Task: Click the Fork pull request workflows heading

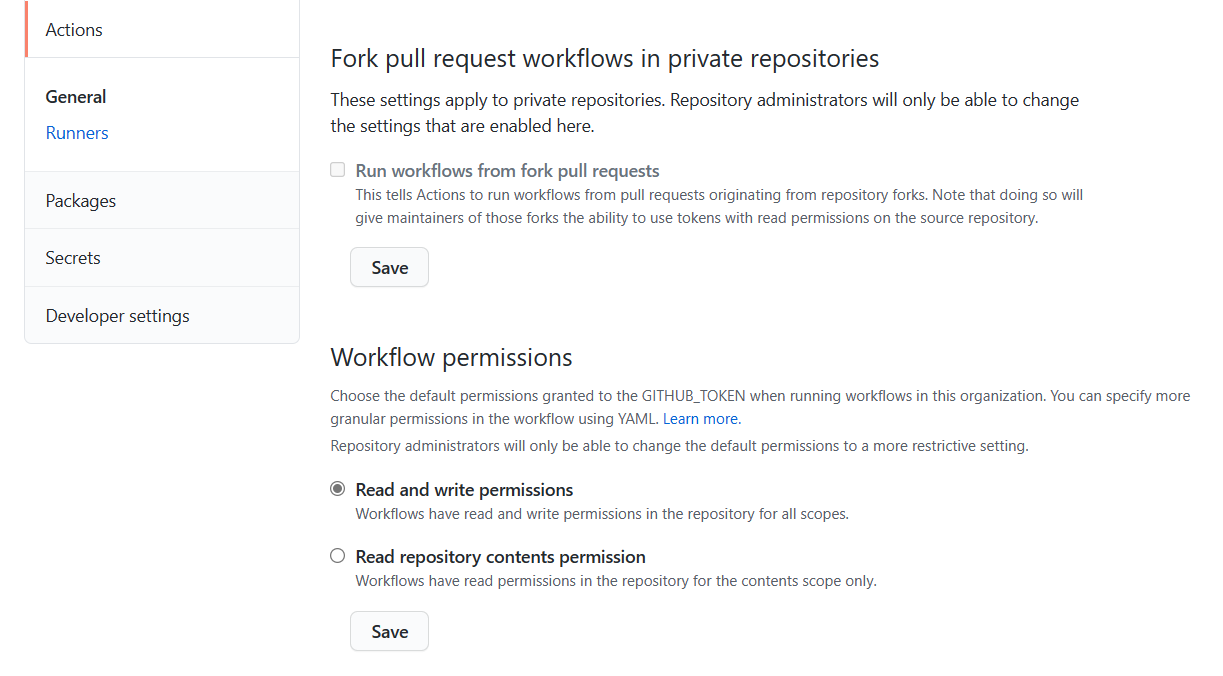Action: point(604,58)
